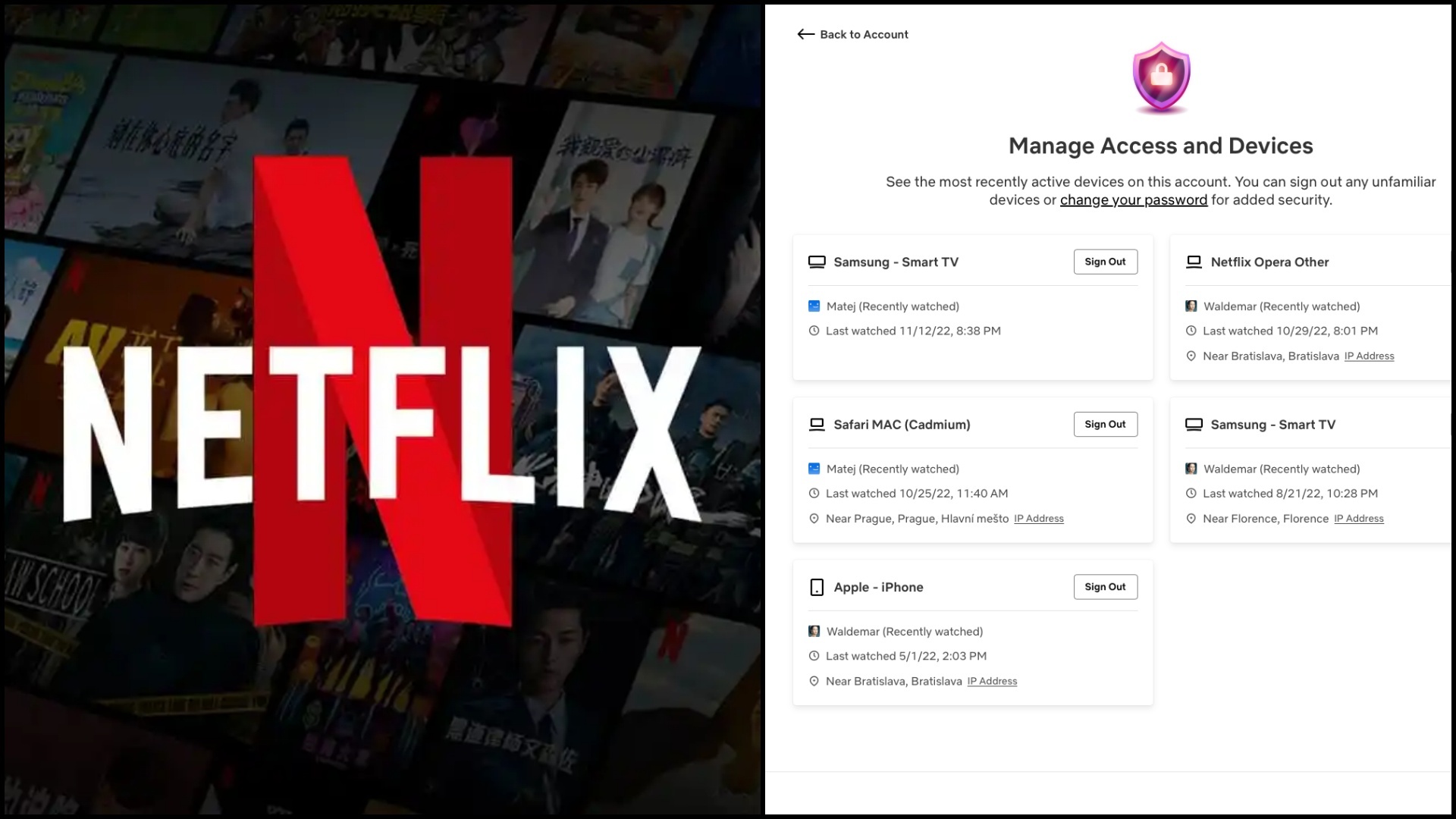Click the Netflix Opera Other device icon

pos(1195,261)
